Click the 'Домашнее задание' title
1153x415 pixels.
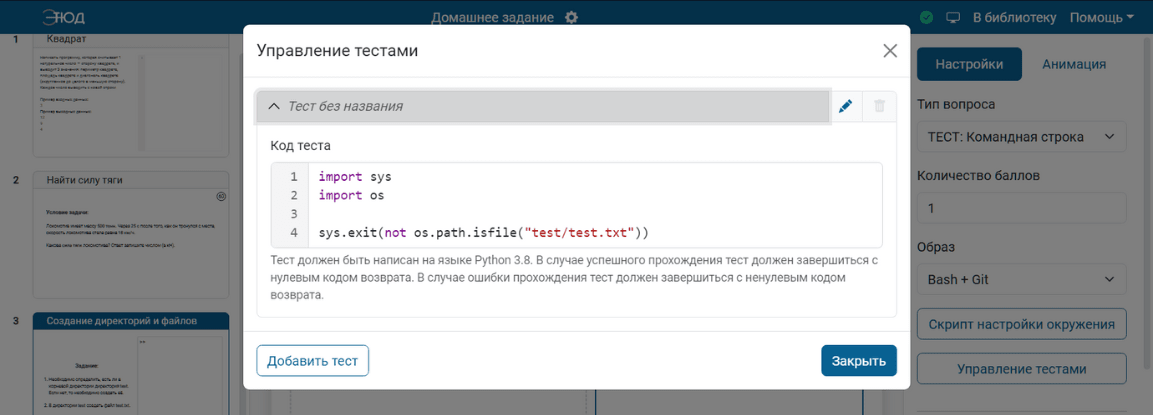point(494,17)
